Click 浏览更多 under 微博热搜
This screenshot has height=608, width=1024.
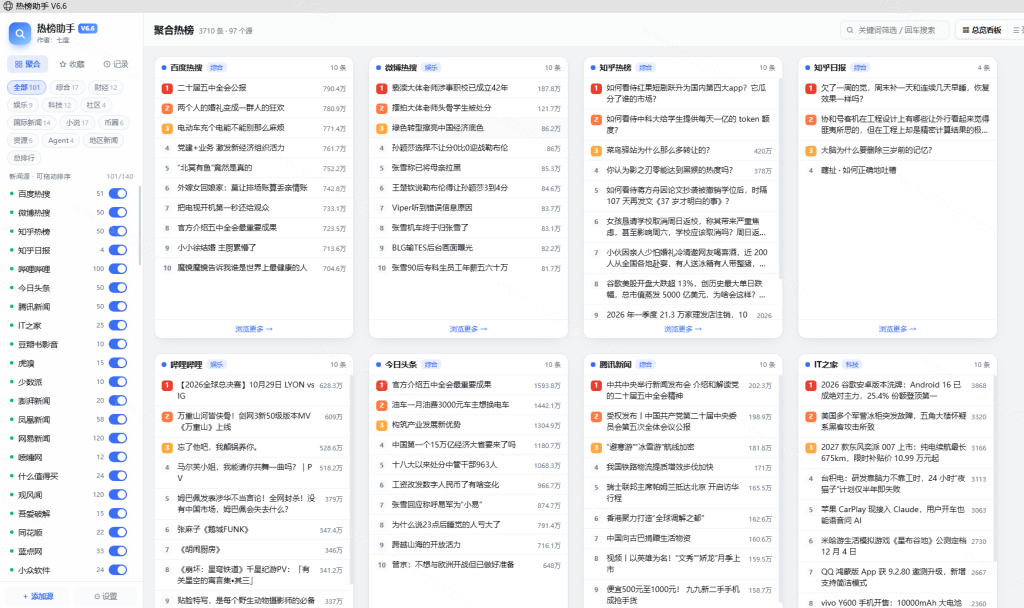[x=468, y=329]
